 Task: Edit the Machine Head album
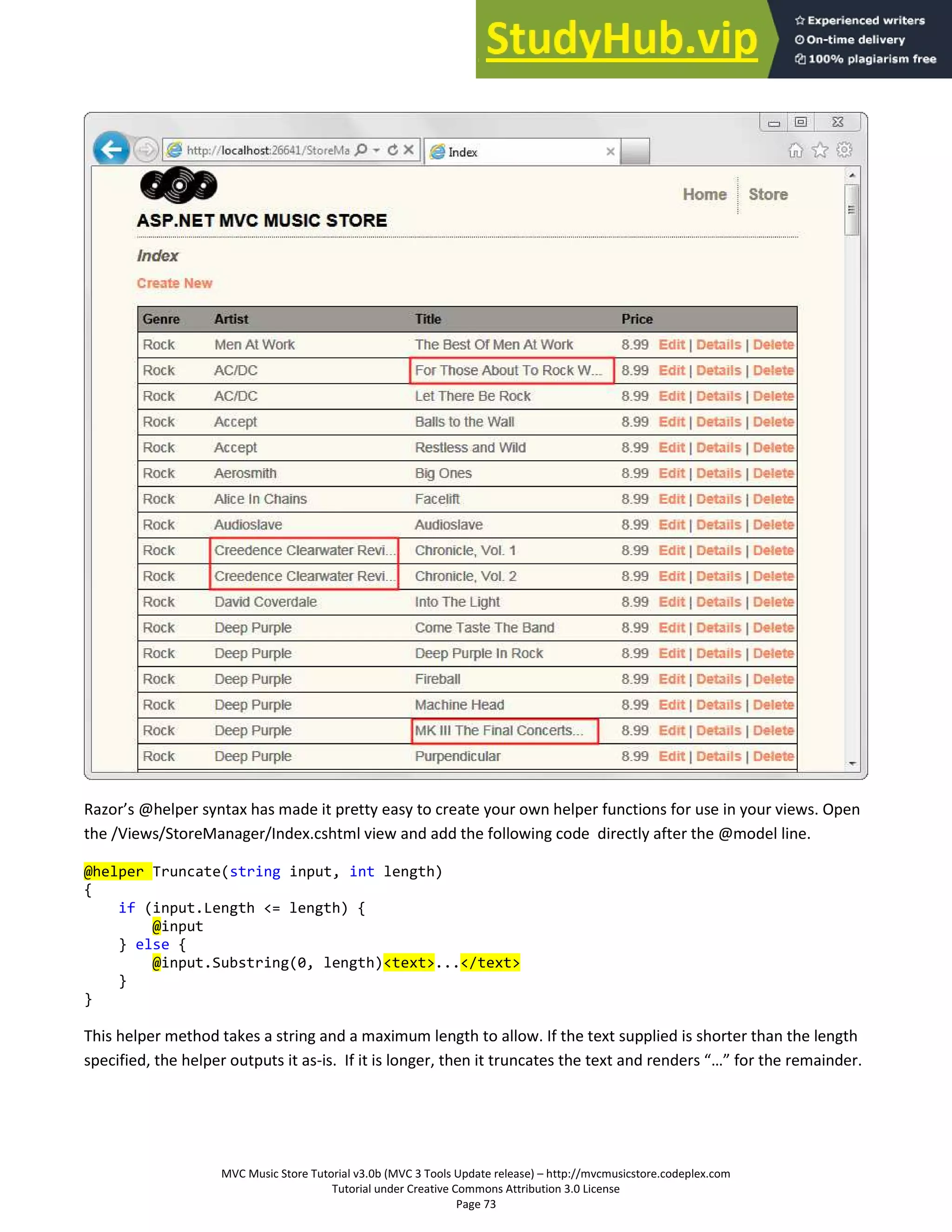[x=671, y=705]
